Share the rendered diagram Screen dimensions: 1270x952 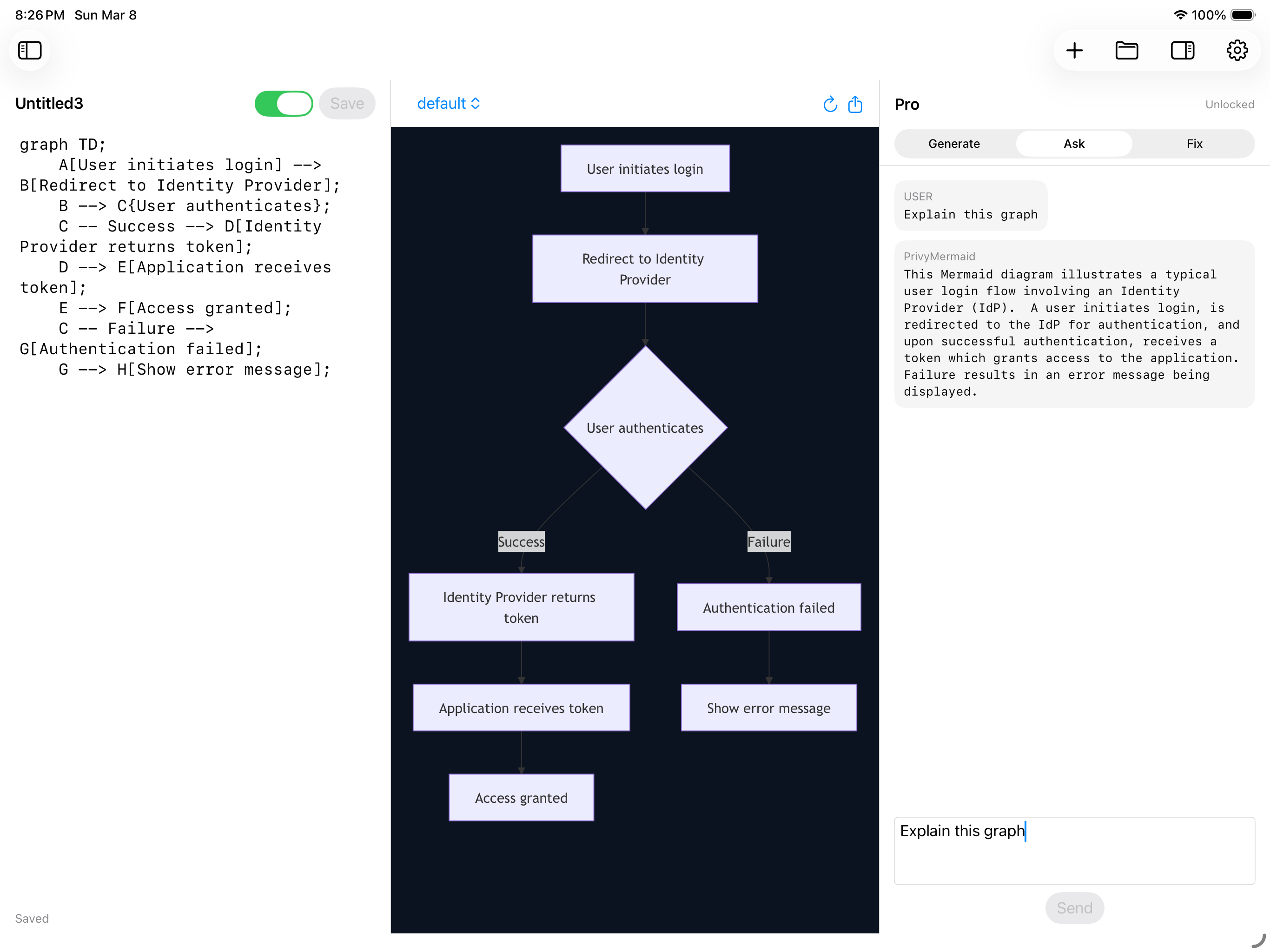click(x=855, y=104)
